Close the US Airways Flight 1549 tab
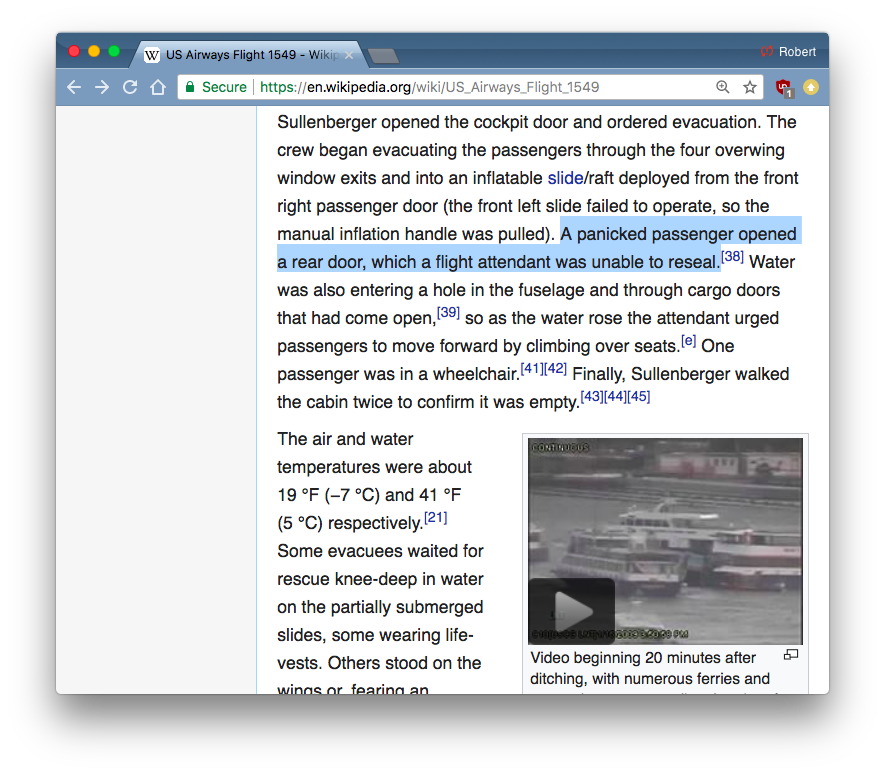885x774 pixels. (349, 55)
